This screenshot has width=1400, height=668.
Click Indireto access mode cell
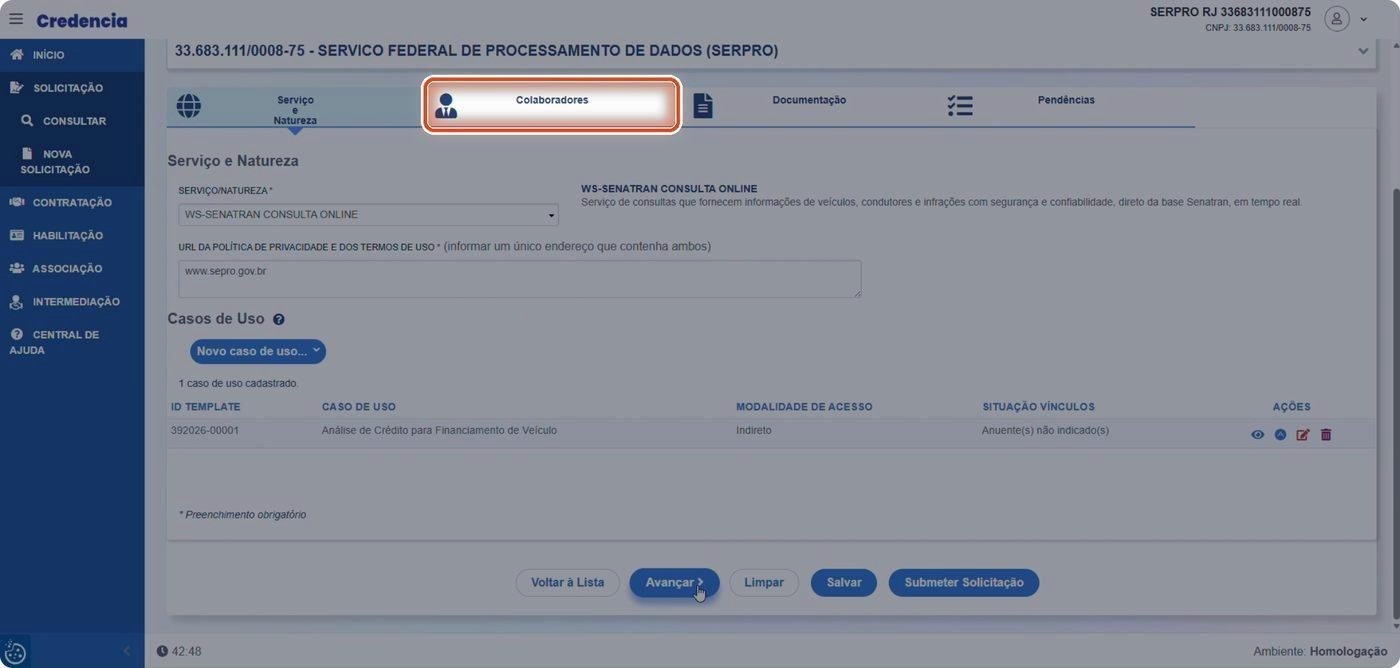coord(754,431)
